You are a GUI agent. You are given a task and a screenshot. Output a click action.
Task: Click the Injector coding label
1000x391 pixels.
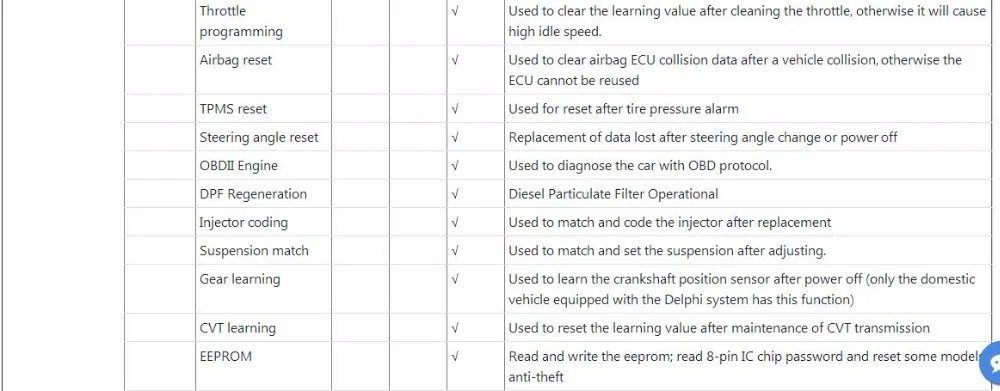click(244, 223)
